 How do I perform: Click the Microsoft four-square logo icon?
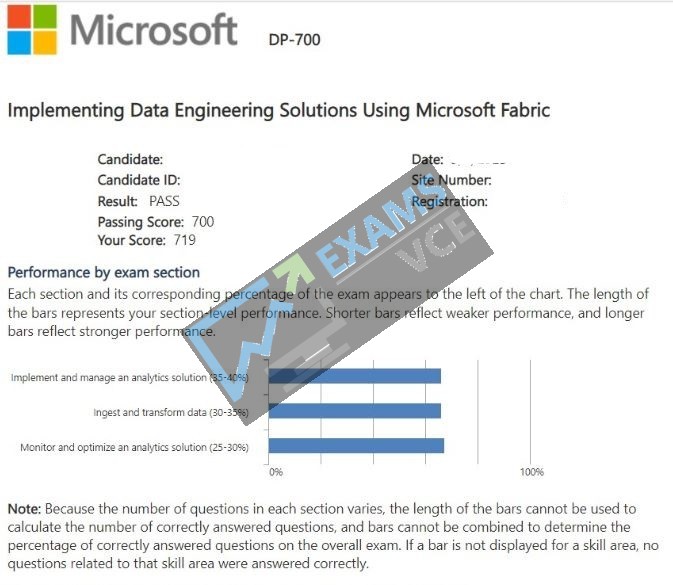(x=32, y=30)
